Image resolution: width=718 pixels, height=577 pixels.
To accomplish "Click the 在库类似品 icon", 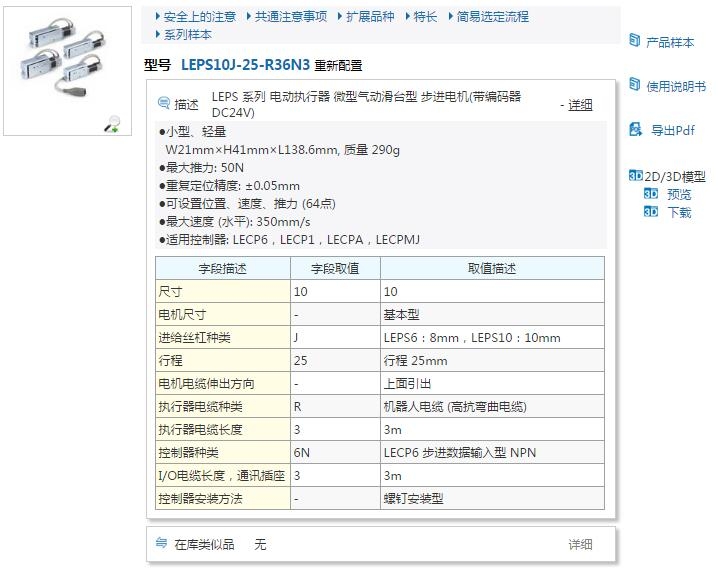I will point(162,543).
